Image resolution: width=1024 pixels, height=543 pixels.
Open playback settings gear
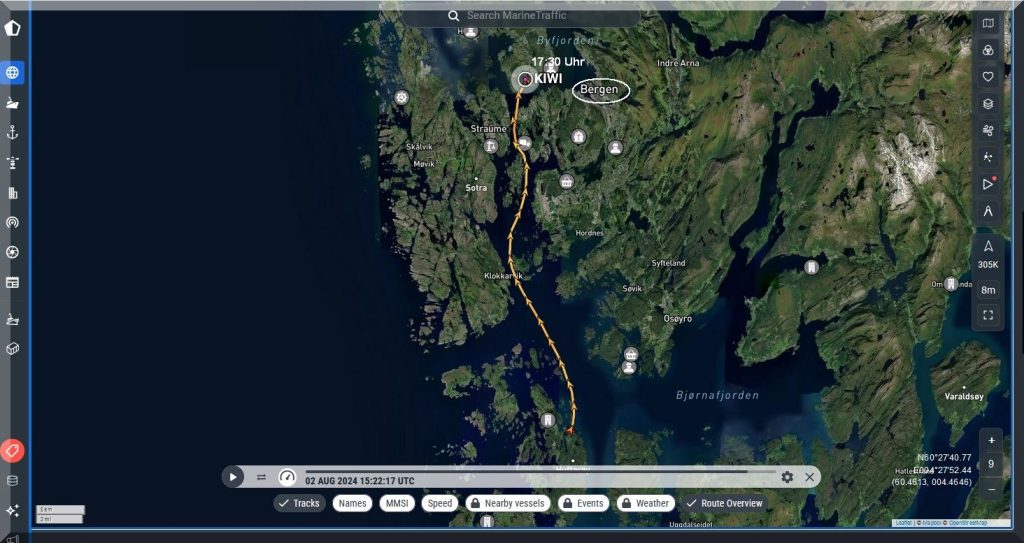(x=787, y=477)
